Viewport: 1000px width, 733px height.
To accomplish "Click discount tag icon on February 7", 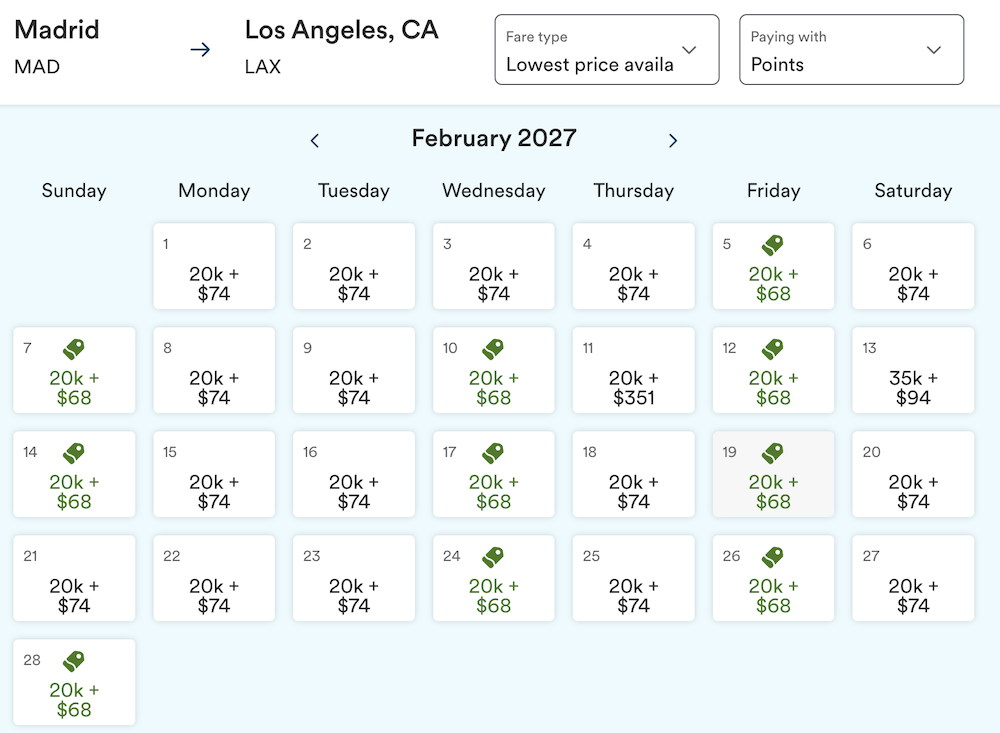I will (x=73, y=348).
